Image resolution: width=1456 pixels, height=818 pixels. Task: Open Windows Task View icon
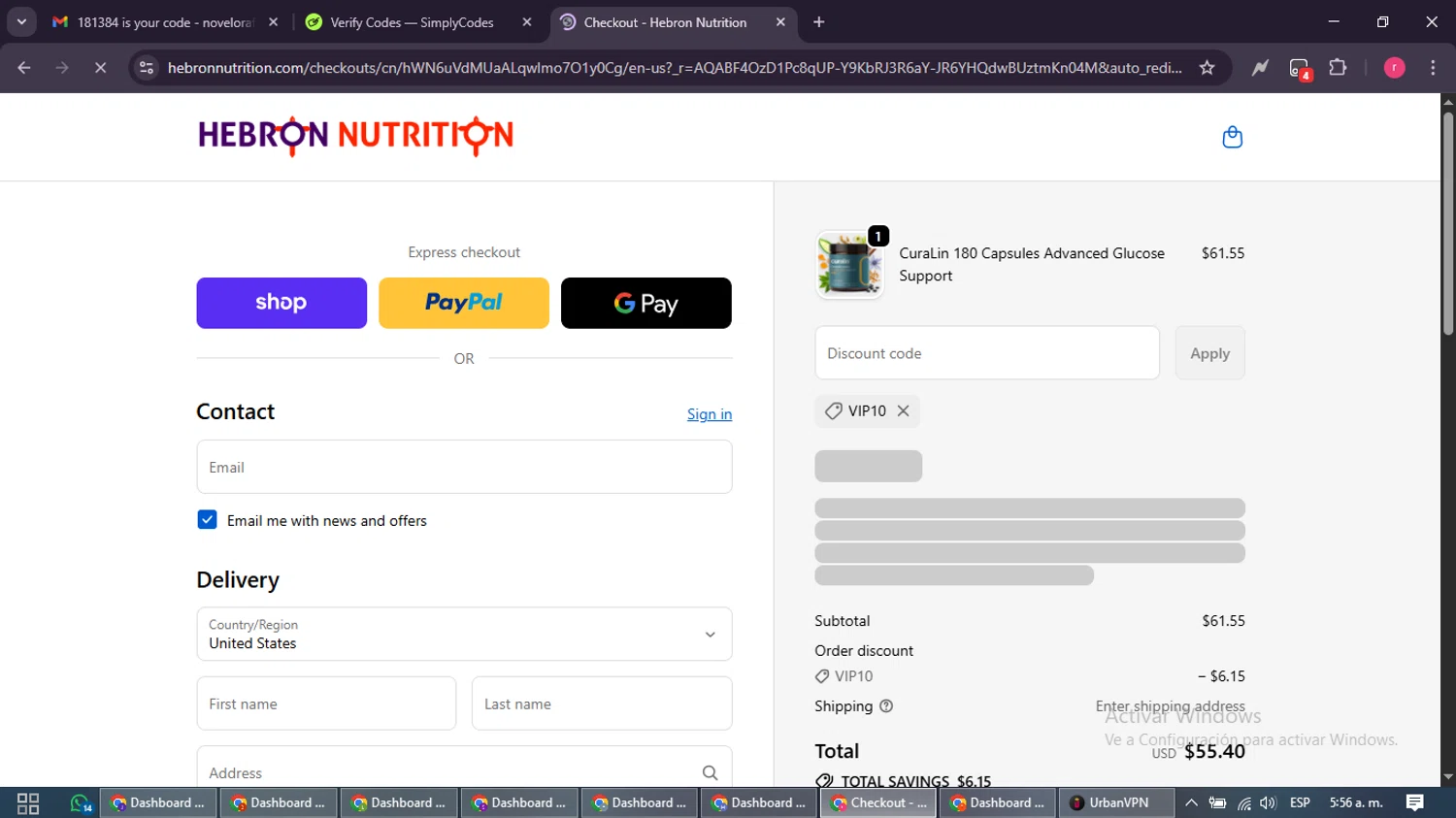click(28, 803)
